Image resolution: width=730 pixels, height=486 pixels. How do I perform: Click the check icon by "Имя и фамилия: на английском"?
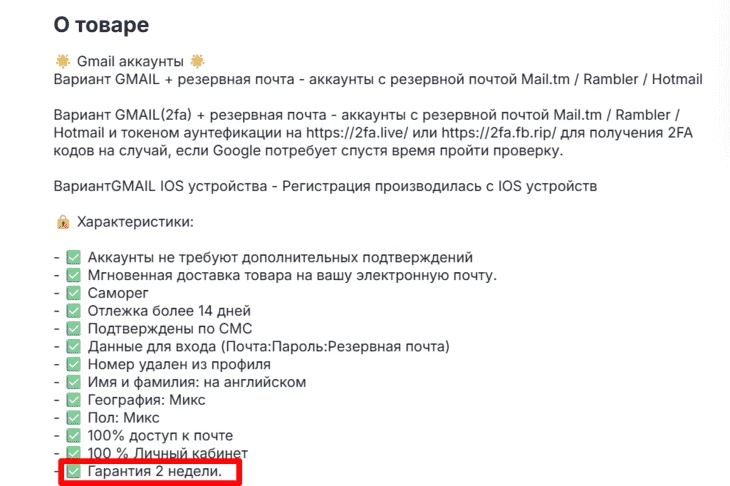click(x=73, y=382)
